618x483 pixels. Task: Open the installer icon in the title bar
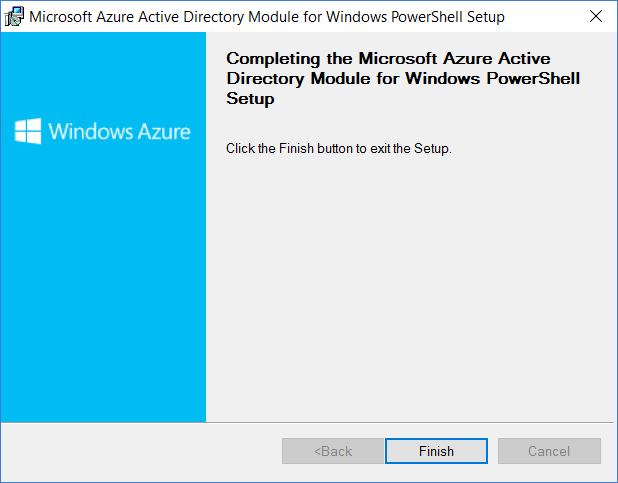[14, 17]
